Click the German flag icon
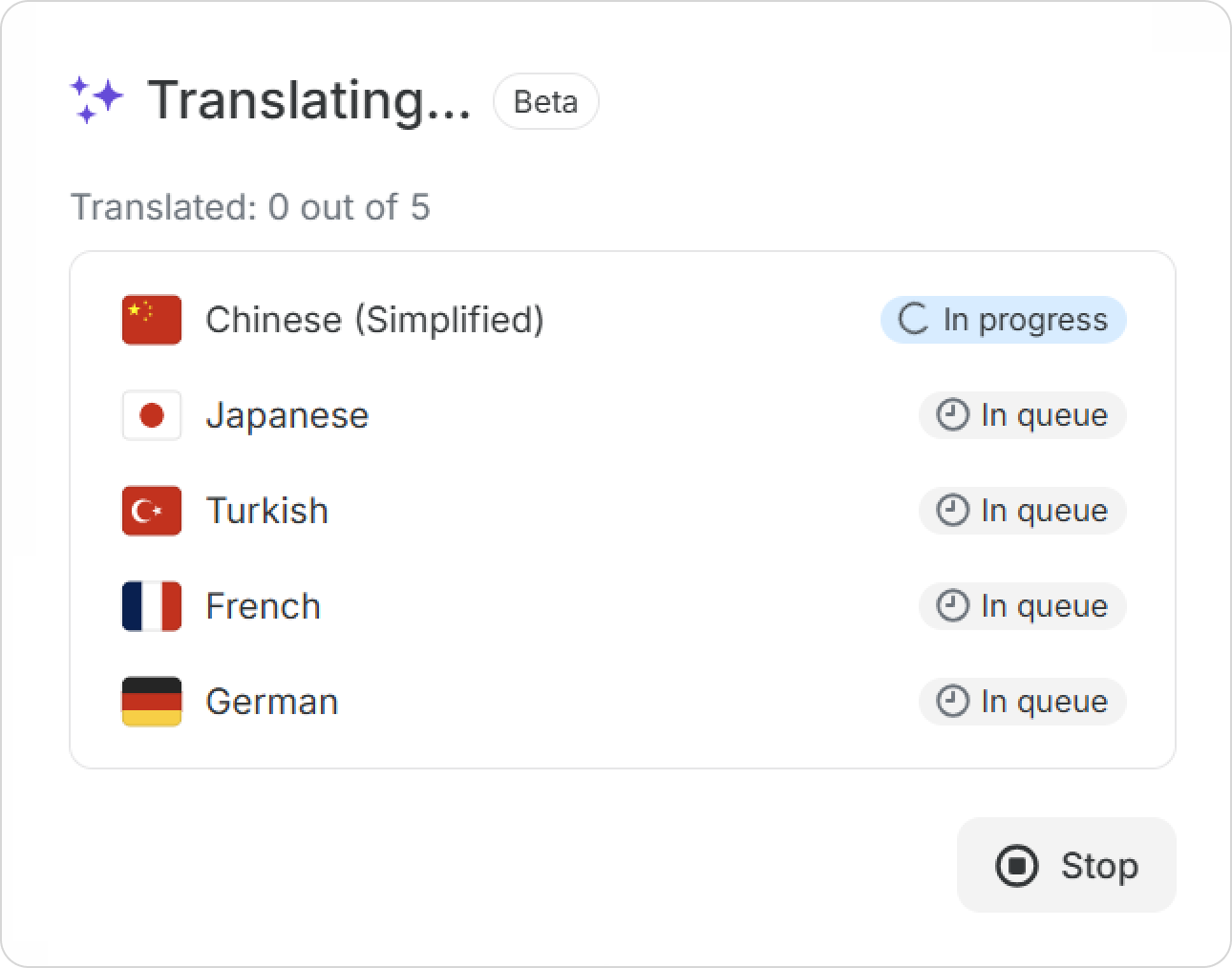This screenshot has height=968, width=1232. tap(152, 702)
